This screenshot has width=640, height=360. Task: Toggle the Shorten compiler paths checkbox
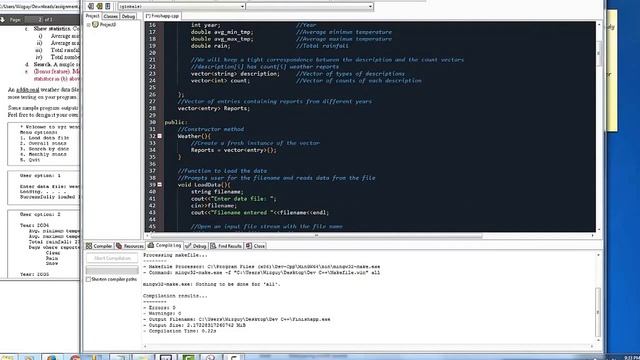click(88, 280)
